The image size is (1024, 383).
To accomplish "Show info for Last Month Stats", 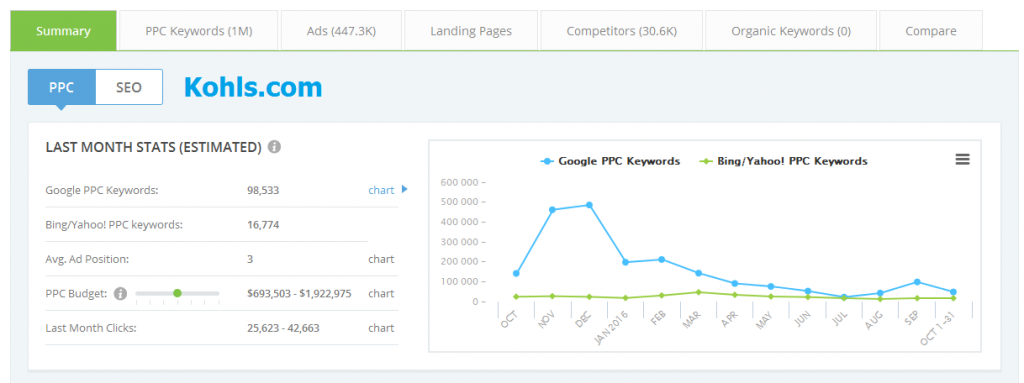I will [275, 147].
